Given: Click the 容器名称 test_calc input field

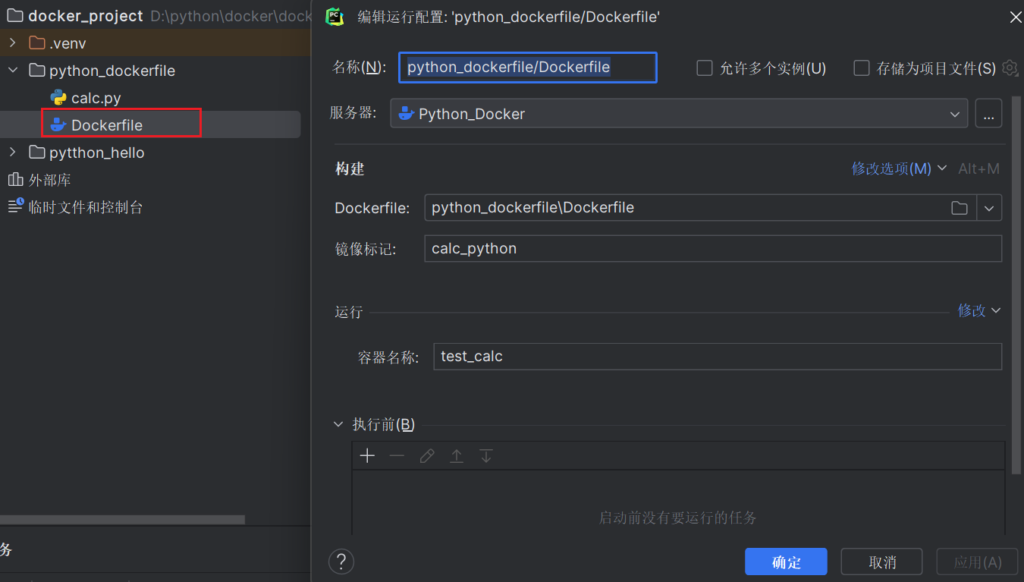Looking at the screenshot, I should [x=717, y=357].
